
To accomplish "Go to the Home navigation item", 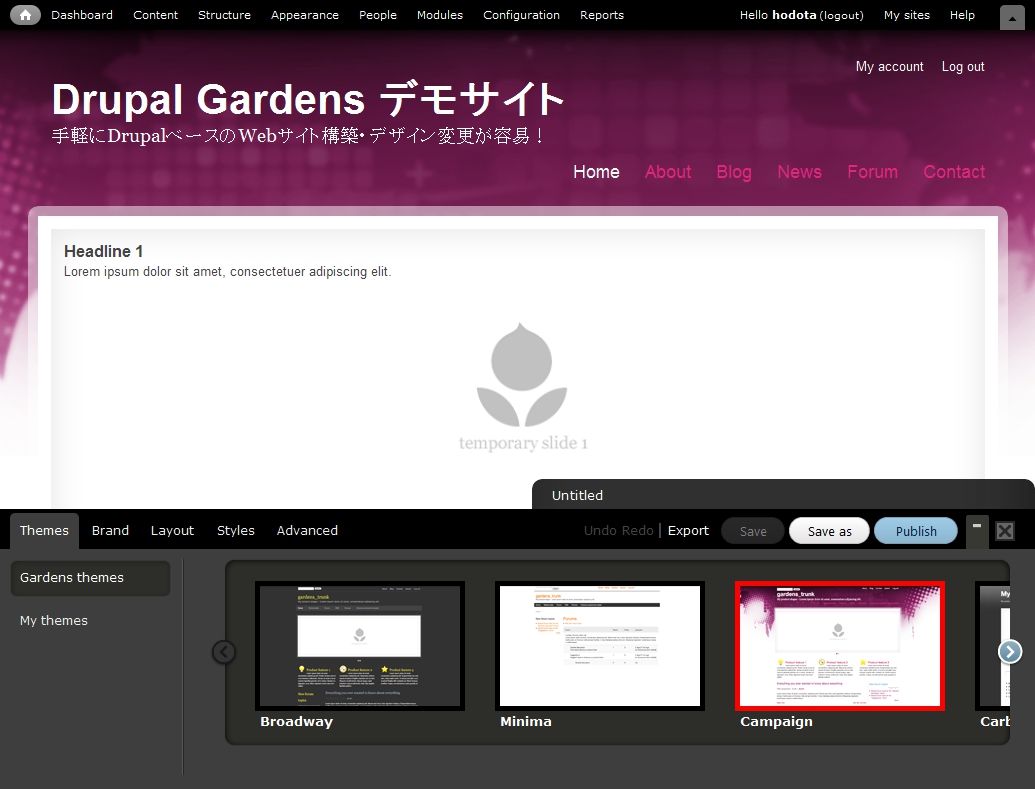I will click(596, 172).
